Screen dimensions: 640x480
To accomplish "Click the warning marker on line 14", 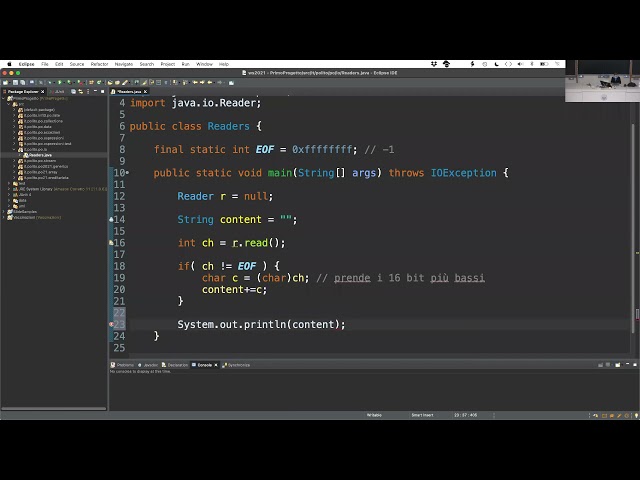I will tap(111, 220).
